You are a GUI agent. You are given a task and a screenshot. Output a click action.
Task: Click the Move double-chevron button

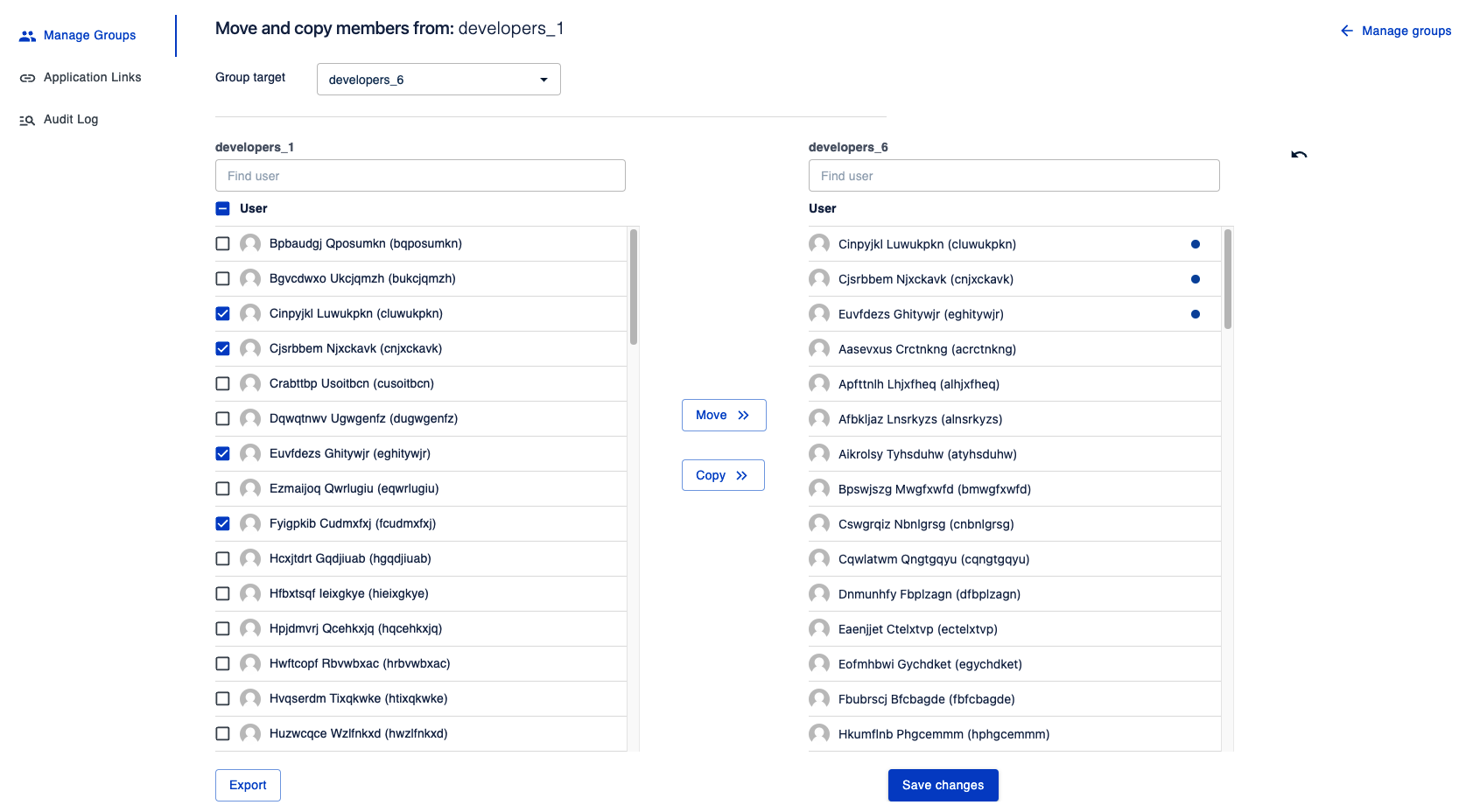(724, 415)
